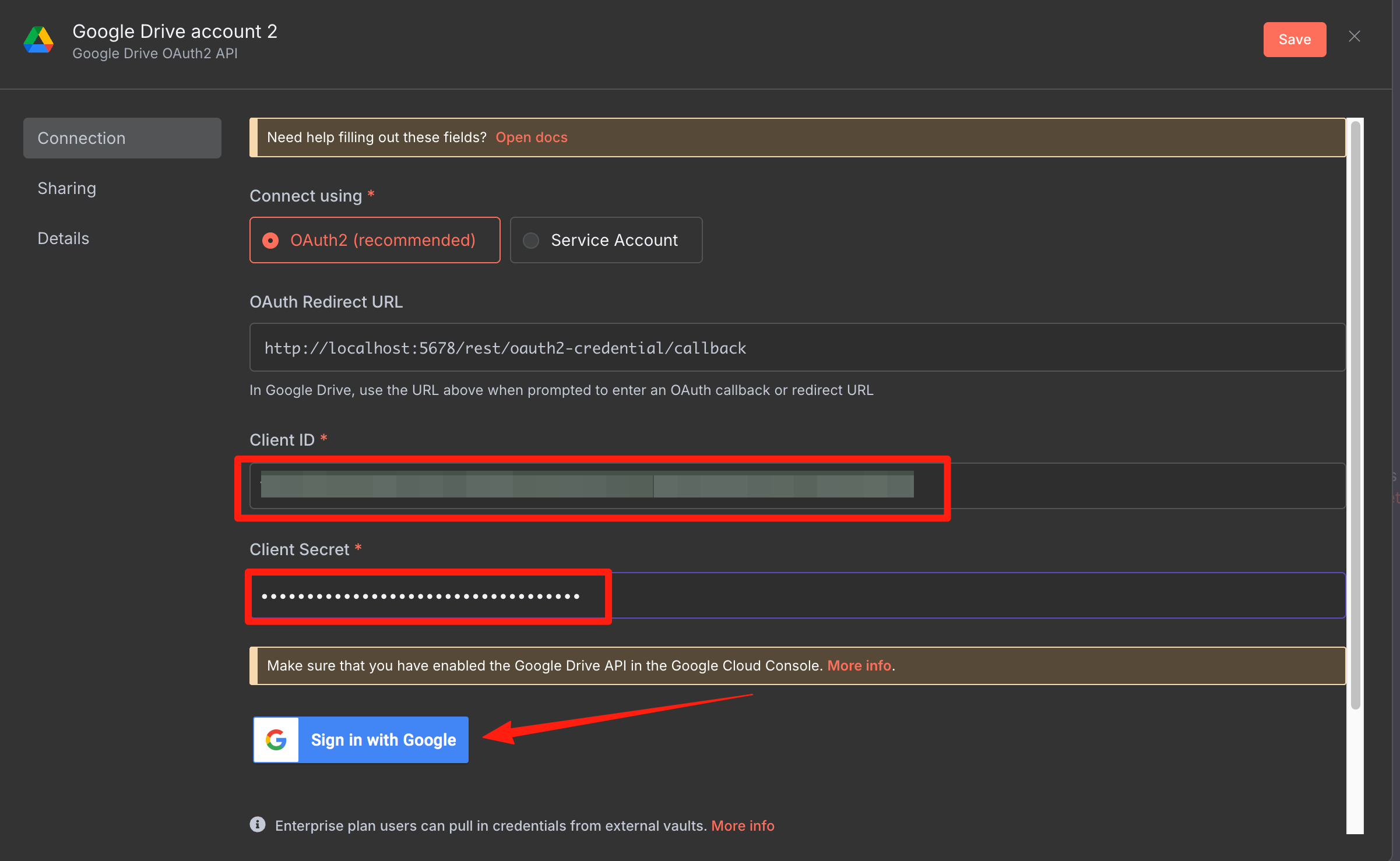1400x861 pixels.
Task: Switch to the Sharing tab
Action: (x=67, y=188)
